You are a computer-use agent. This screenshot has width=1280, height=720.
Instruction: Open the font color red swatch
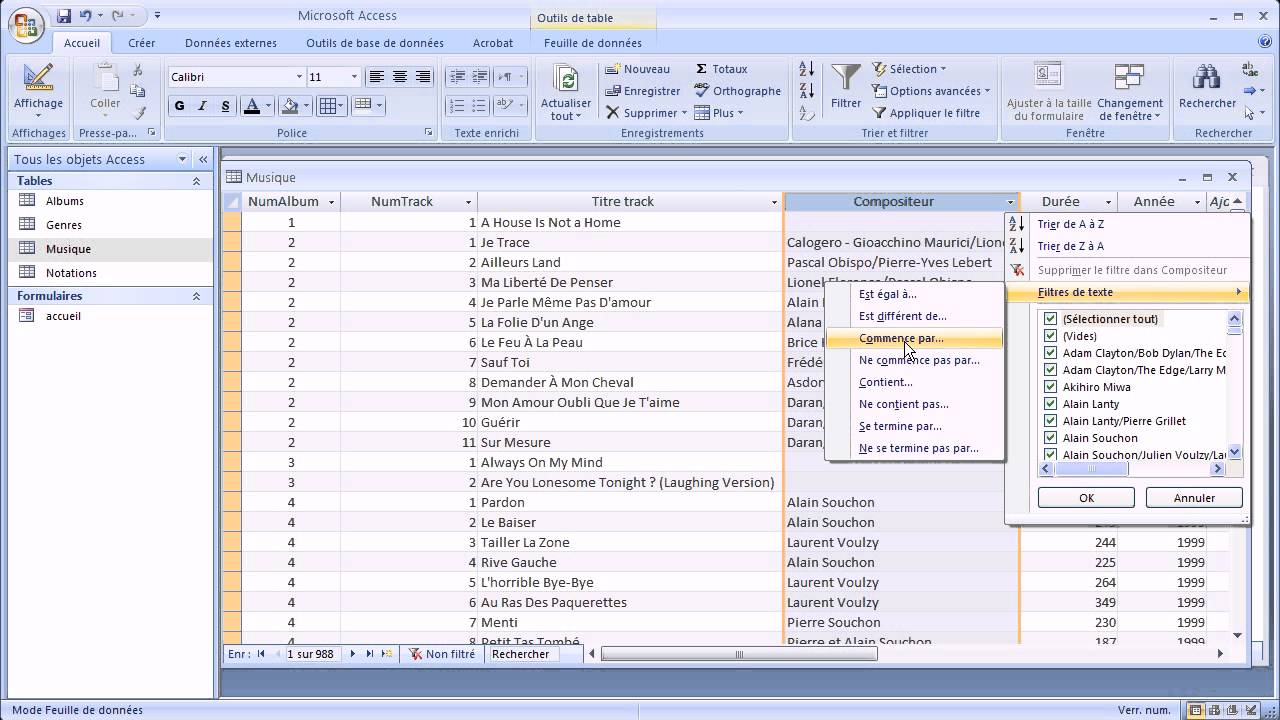coord(252,106)
